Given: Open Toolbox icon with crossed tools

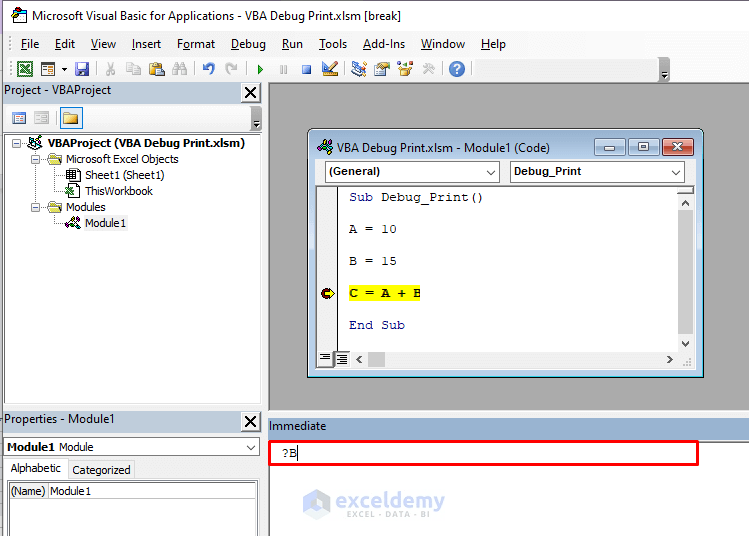Looking at the screenshot, I should pyautogui.click(x=428, y=69).
